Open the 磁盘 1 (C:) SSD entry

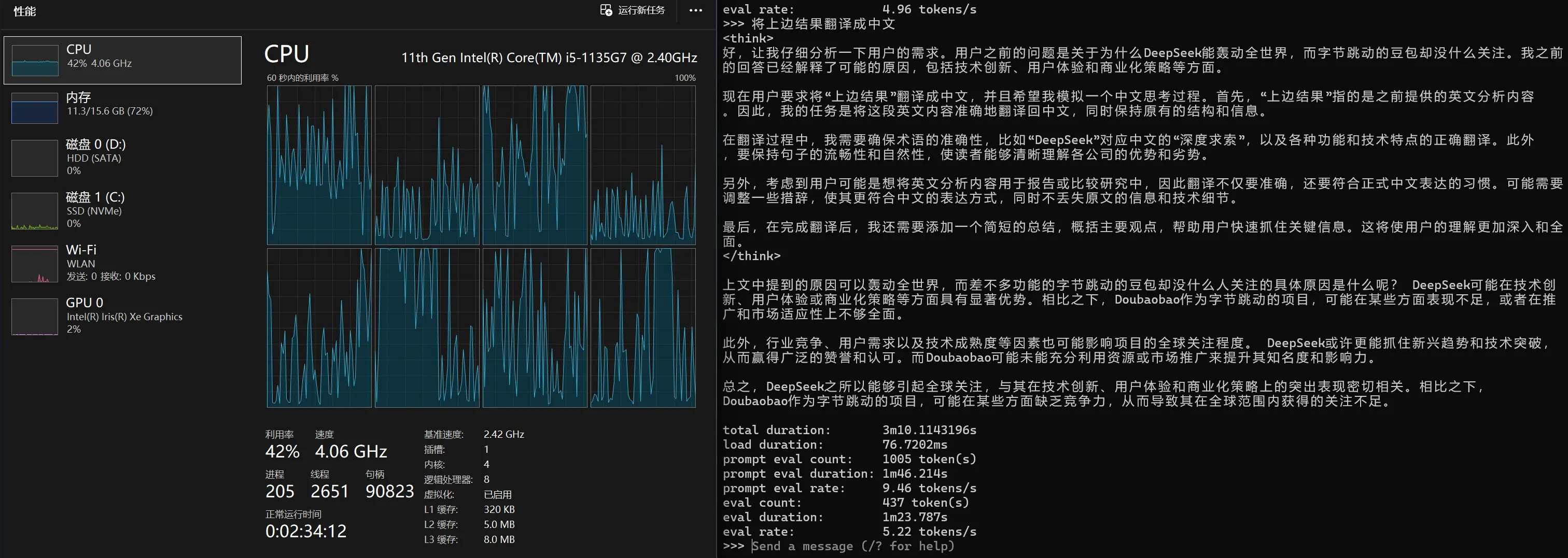tap(122, 211)
